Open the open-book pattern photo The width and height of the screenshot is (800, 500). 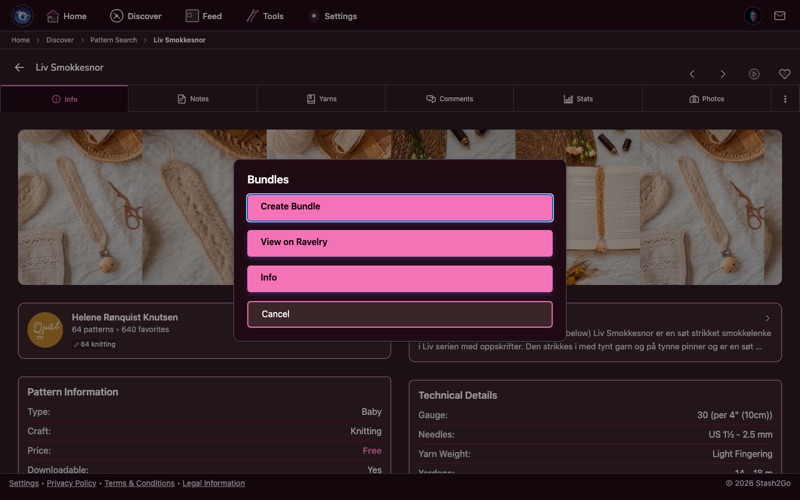(603, 207)
